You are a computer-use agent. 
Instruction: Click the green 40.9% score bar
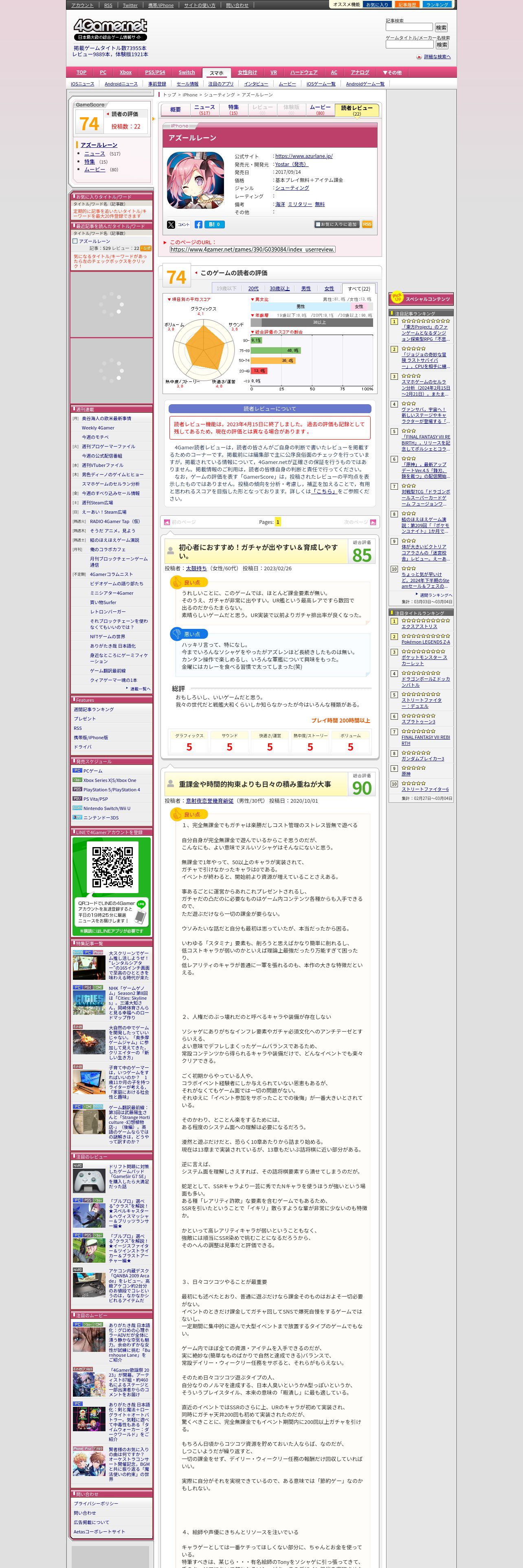pos(275,350)
